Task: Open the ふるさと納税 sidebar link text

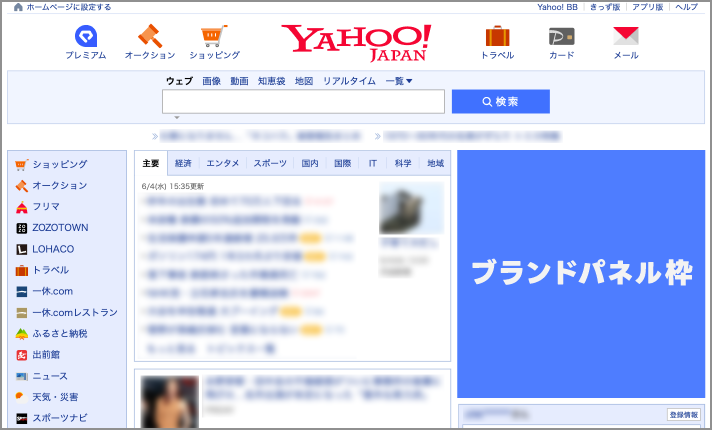Action: pyautogui.click(x=60, y=334)
